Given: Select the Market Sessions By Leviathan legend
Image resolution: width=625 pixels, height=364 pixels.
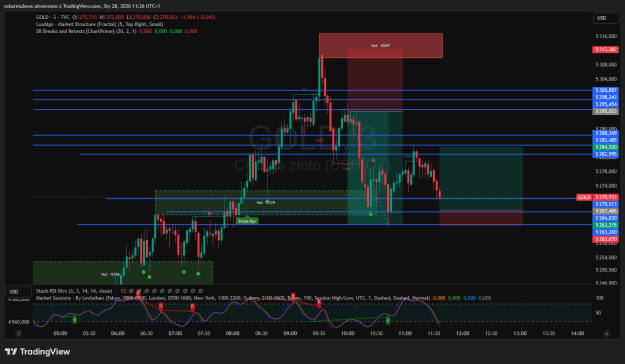Looking at the screenshot, I should click(x=233, y=298).
